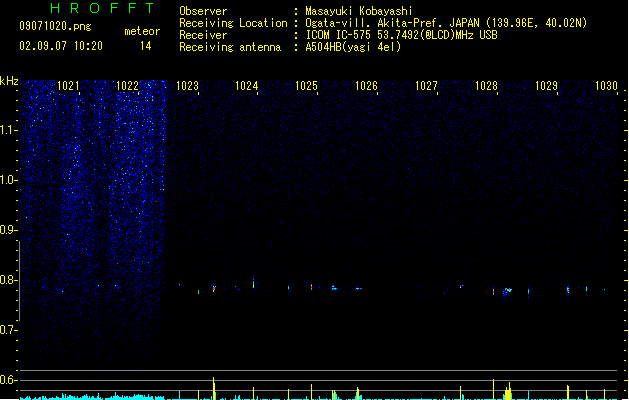Select the file name 09071020.png

(x=55, y=26)
